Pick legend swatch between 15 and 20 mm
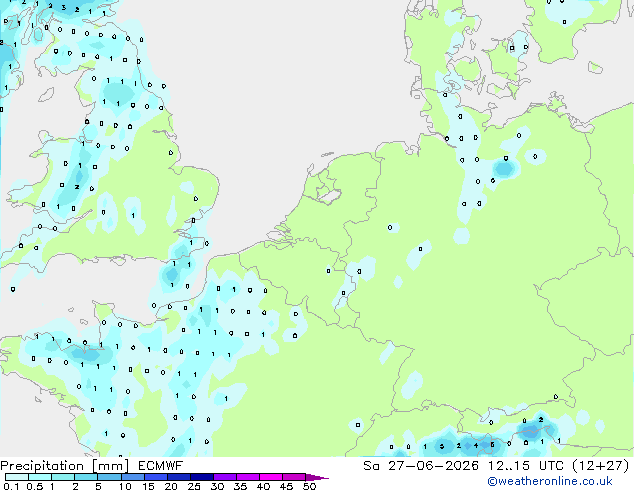 [155, 477]
